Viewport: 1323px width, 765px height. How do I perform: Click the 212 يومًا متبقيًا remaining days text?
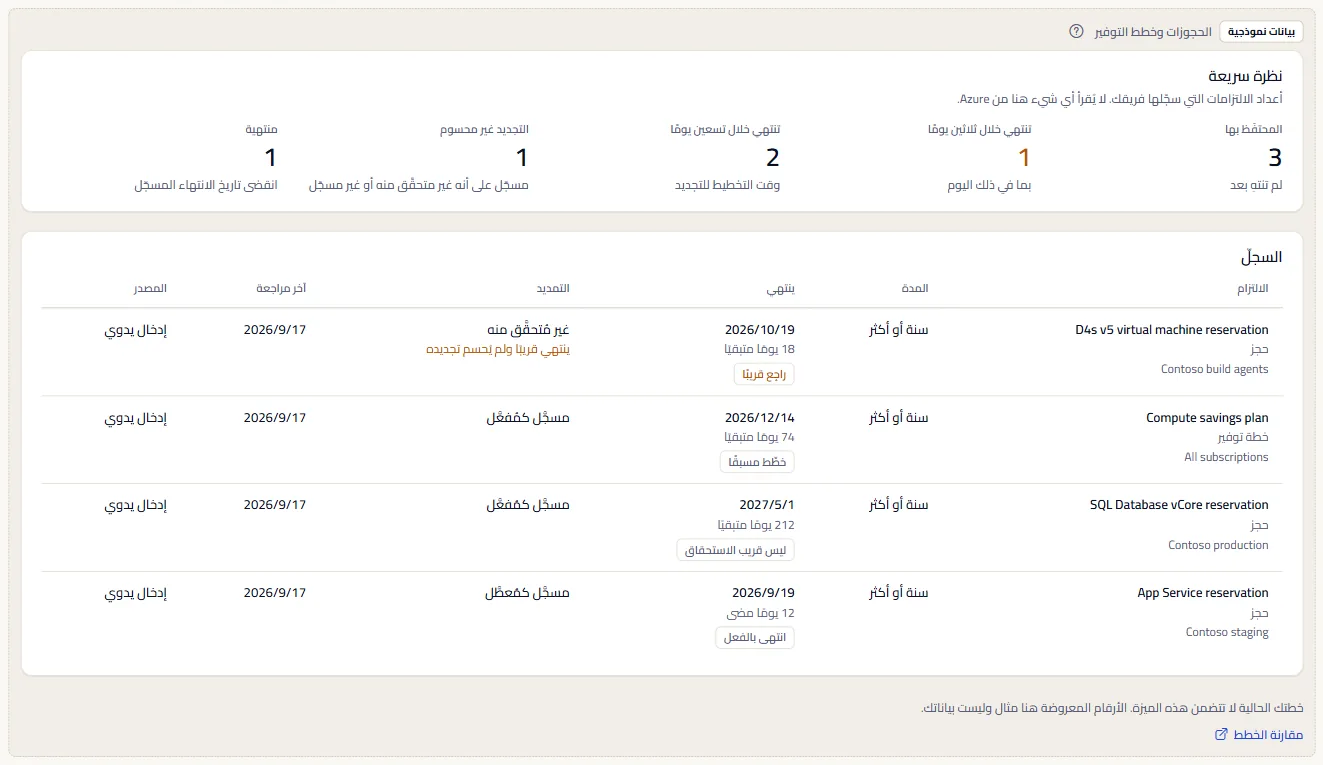click(756, 525)
